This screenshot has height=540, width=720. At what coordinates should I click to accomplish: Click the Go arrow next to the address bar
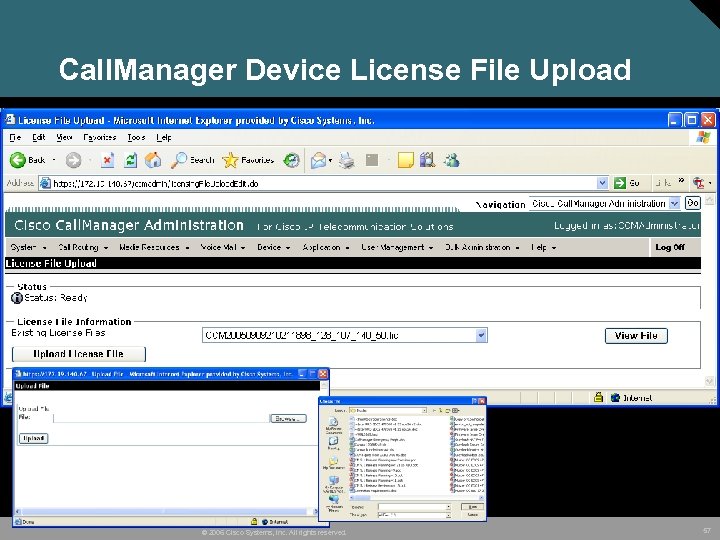click(x=620, y=183)
